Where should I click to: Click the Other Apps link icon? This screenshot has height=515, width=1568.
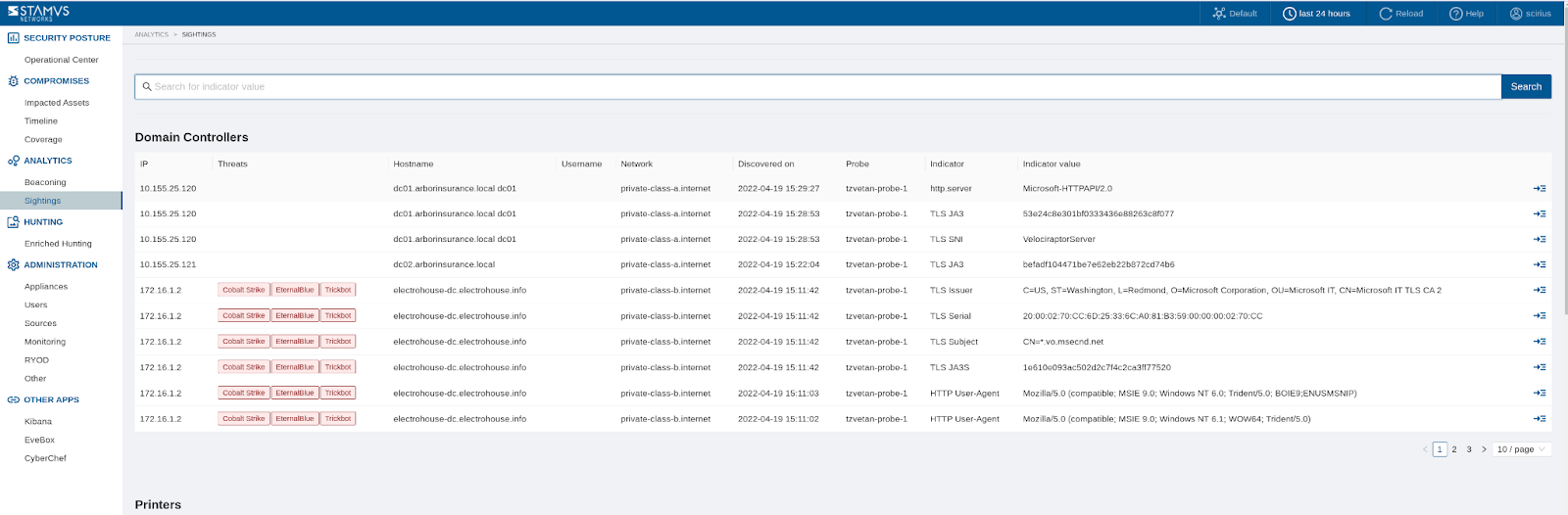[13, 399]
